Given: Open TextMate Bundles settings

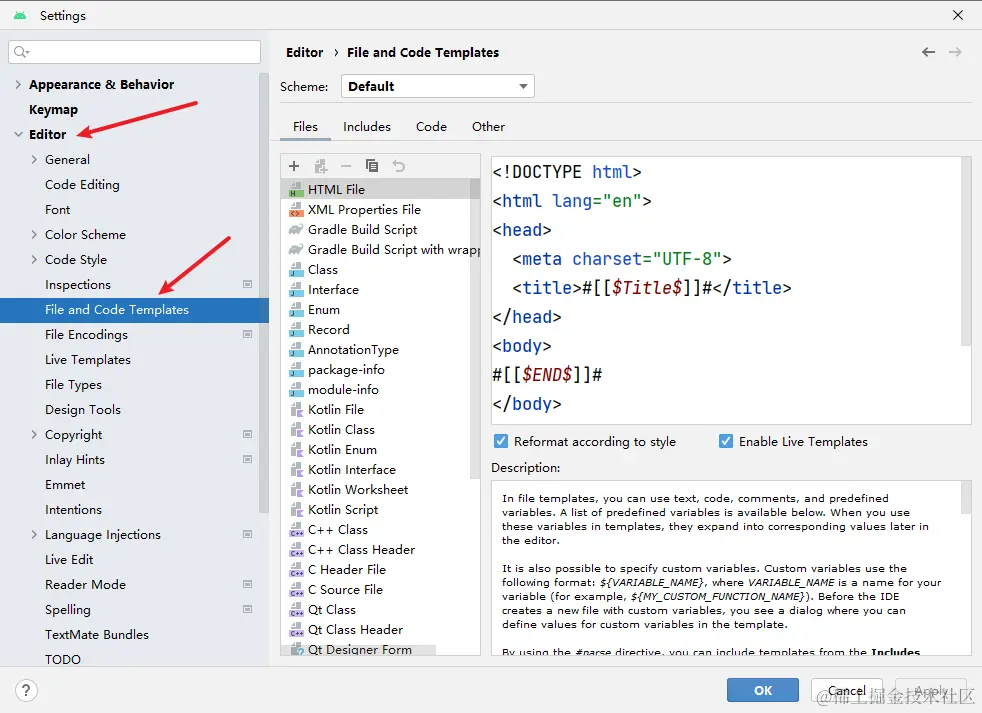Looking at the screenshot, I should (97, 635).
